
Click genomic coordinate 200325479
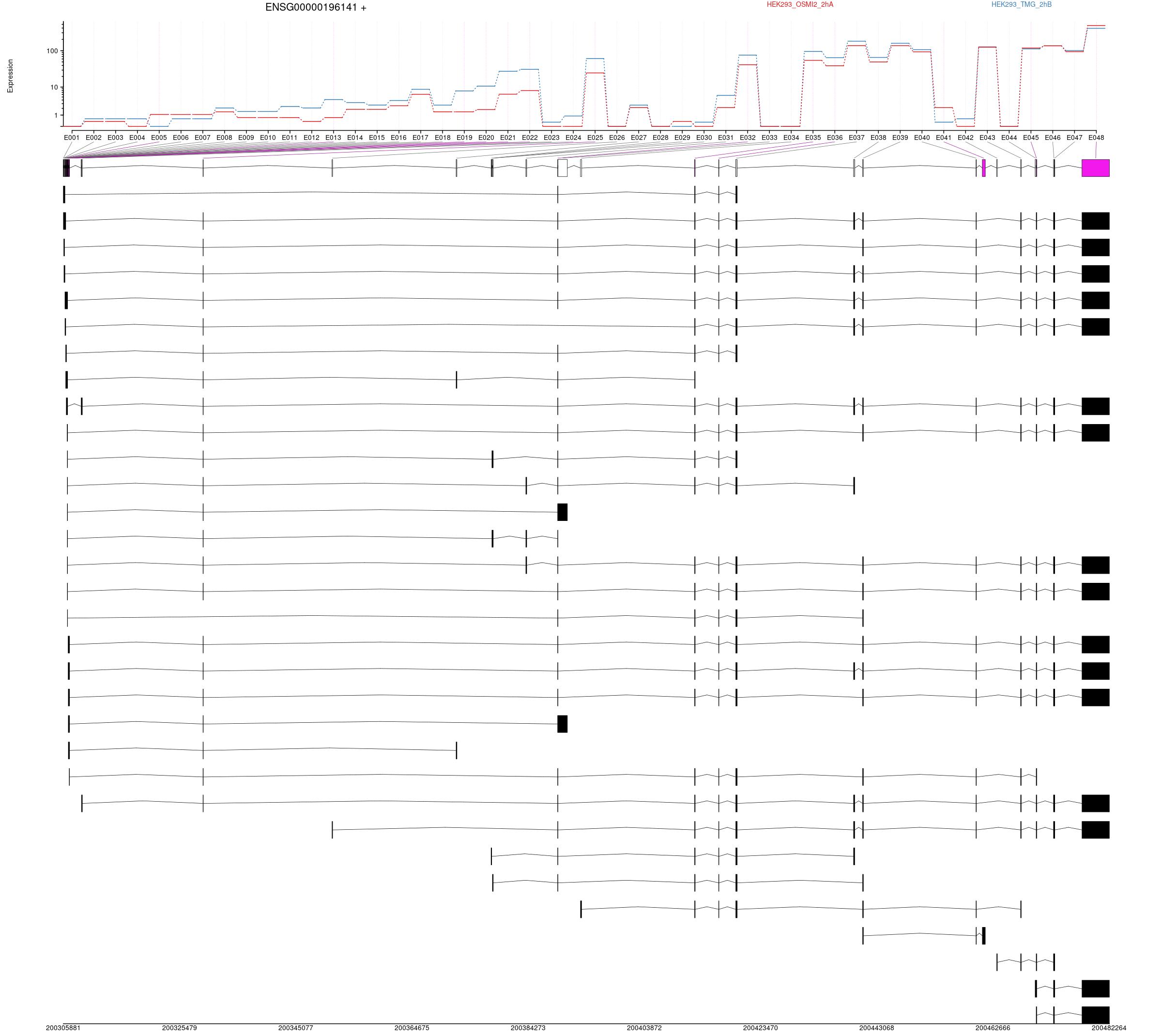click(x=179, y=1028)
